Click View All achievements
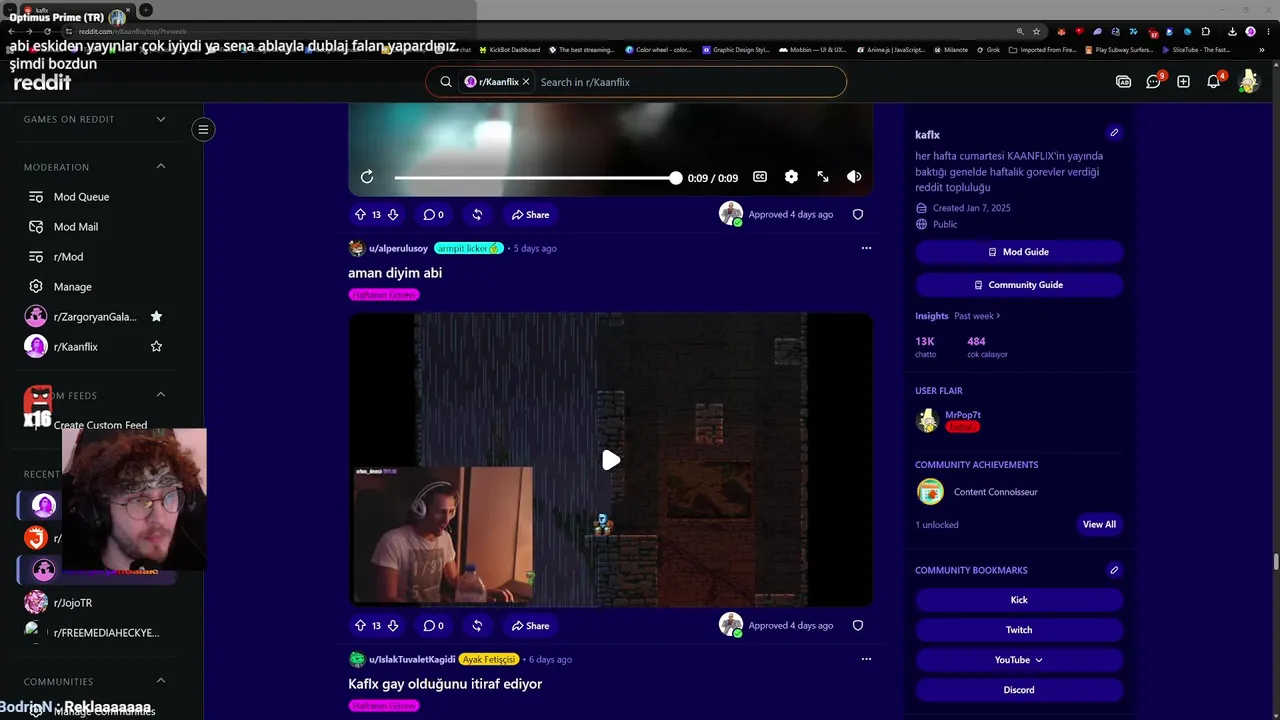1280x720 pixels. pos(1099,524)
